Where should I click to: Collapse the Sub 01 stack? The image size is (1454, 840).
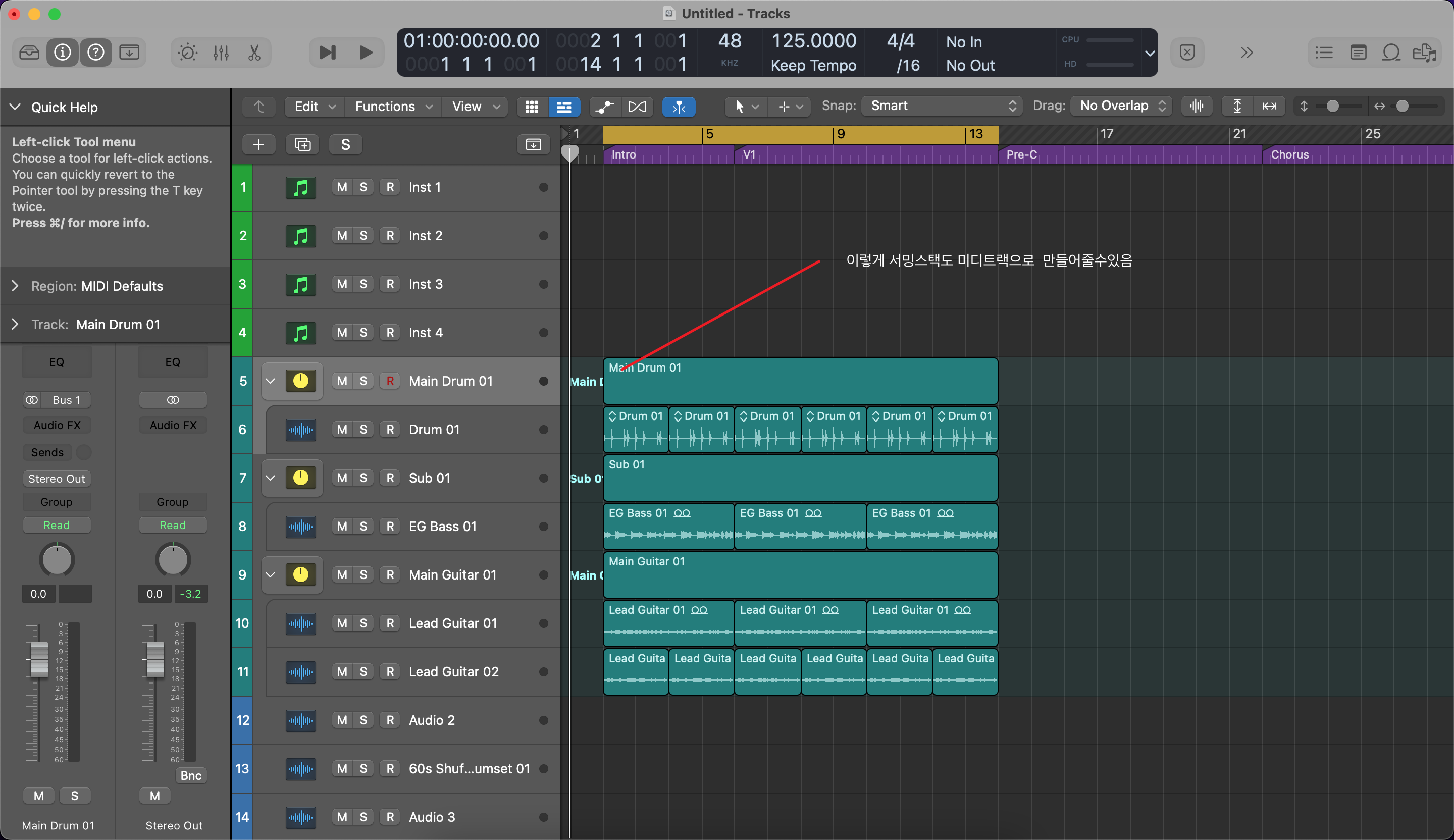270,478
